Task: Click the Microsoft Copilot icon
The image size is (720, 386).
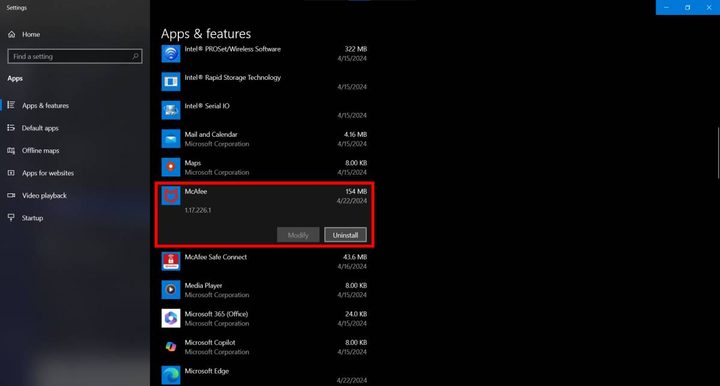Action: tap(171, 347)
